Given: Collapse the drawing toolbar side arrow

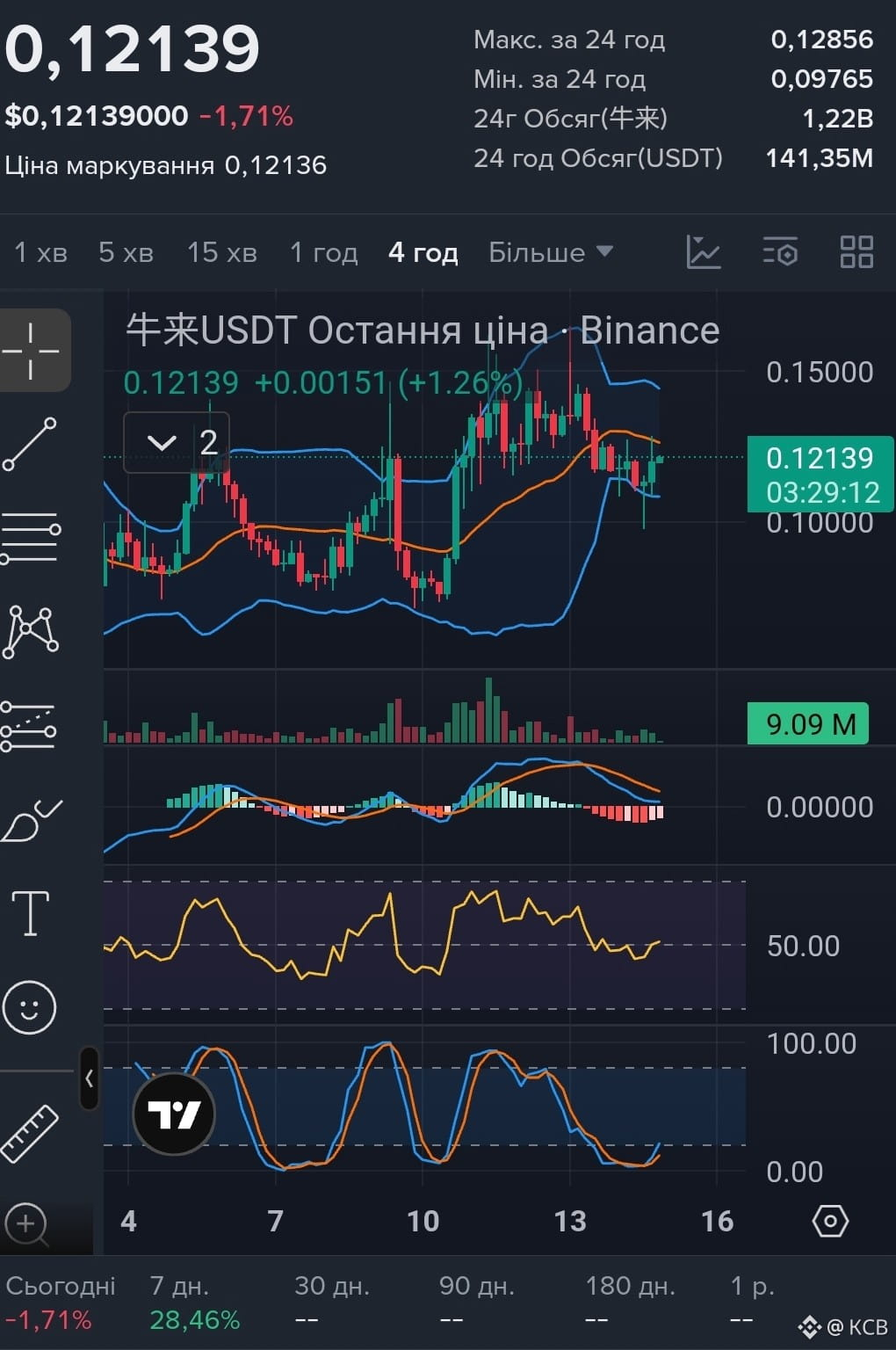Looking at the screenshot, I should 89,1078.
